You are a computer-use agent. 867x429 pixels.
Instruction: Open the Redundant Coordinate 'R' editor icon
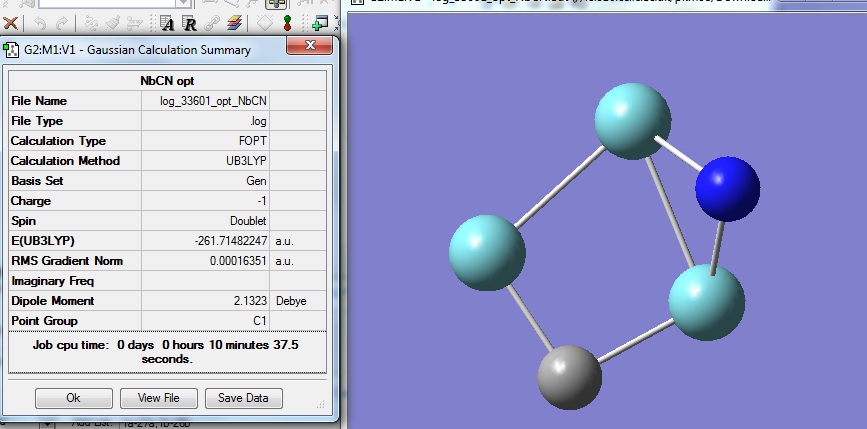188,23
